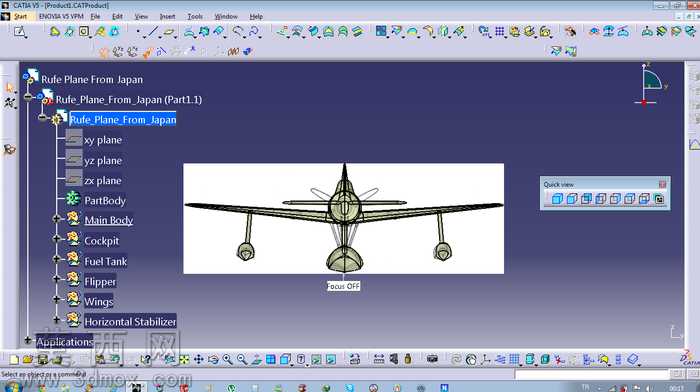Open the Window menu
This screenshot has height=392, width=700.
point(226,17)
